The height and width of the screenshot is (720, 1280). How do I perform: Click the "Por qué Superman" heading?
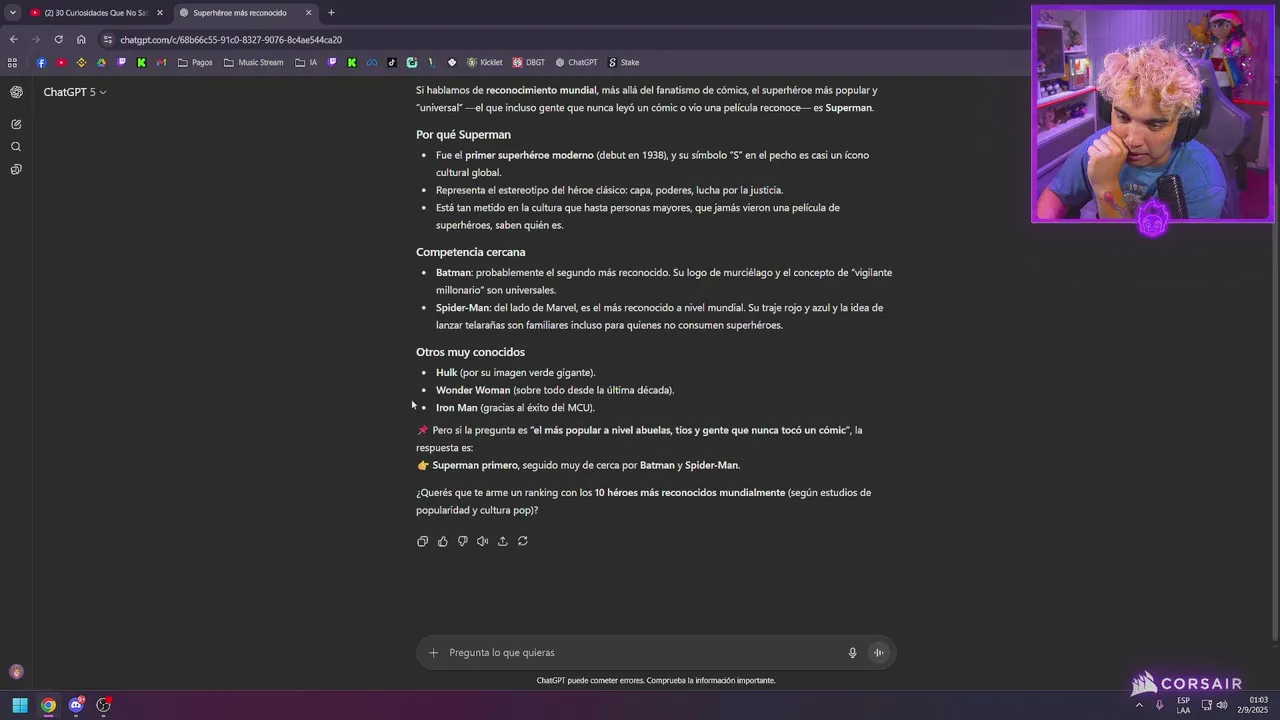(x=463, y=135)
